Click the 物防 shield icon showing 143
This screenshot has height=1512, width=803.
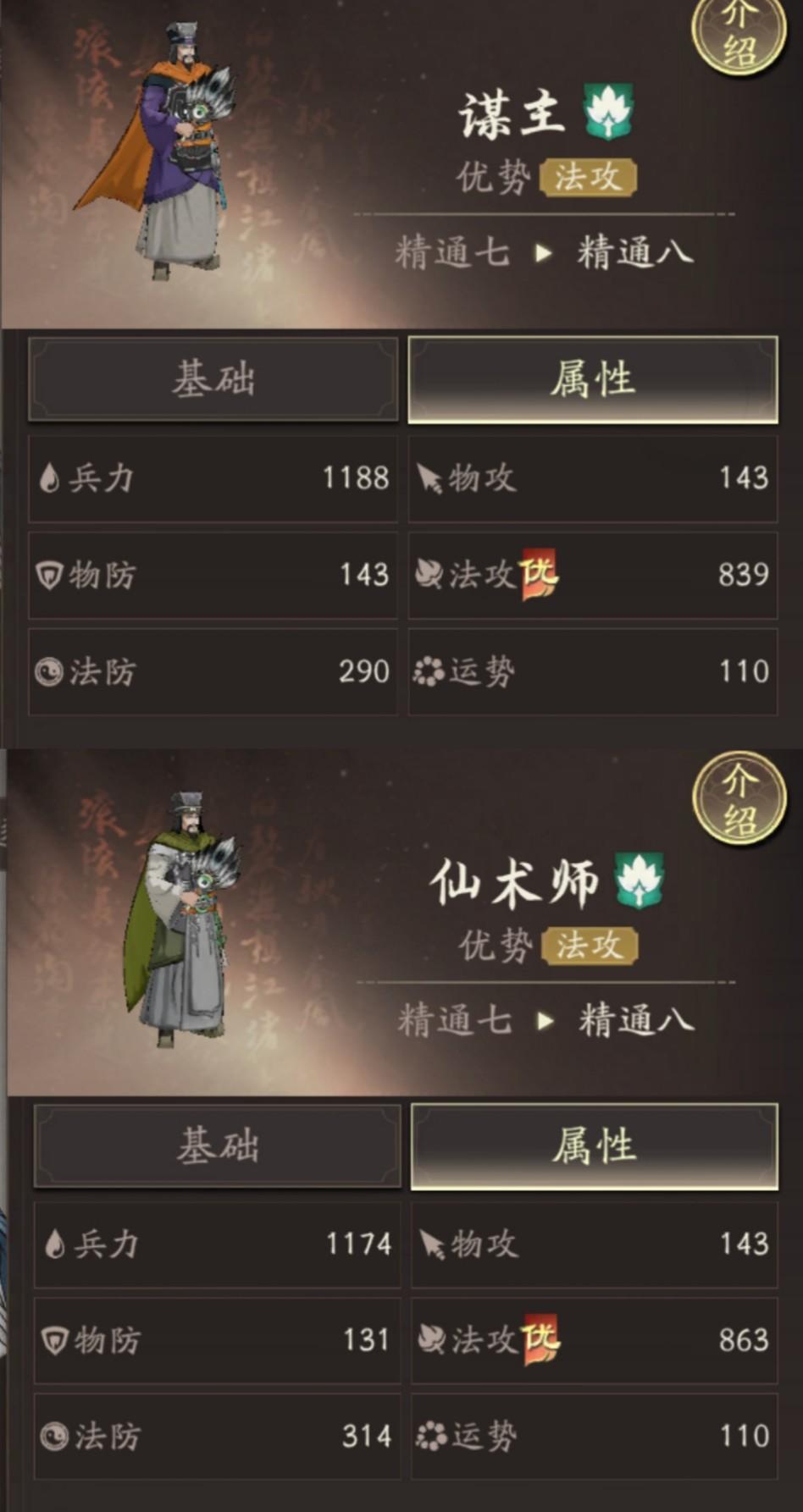point(49,576)
